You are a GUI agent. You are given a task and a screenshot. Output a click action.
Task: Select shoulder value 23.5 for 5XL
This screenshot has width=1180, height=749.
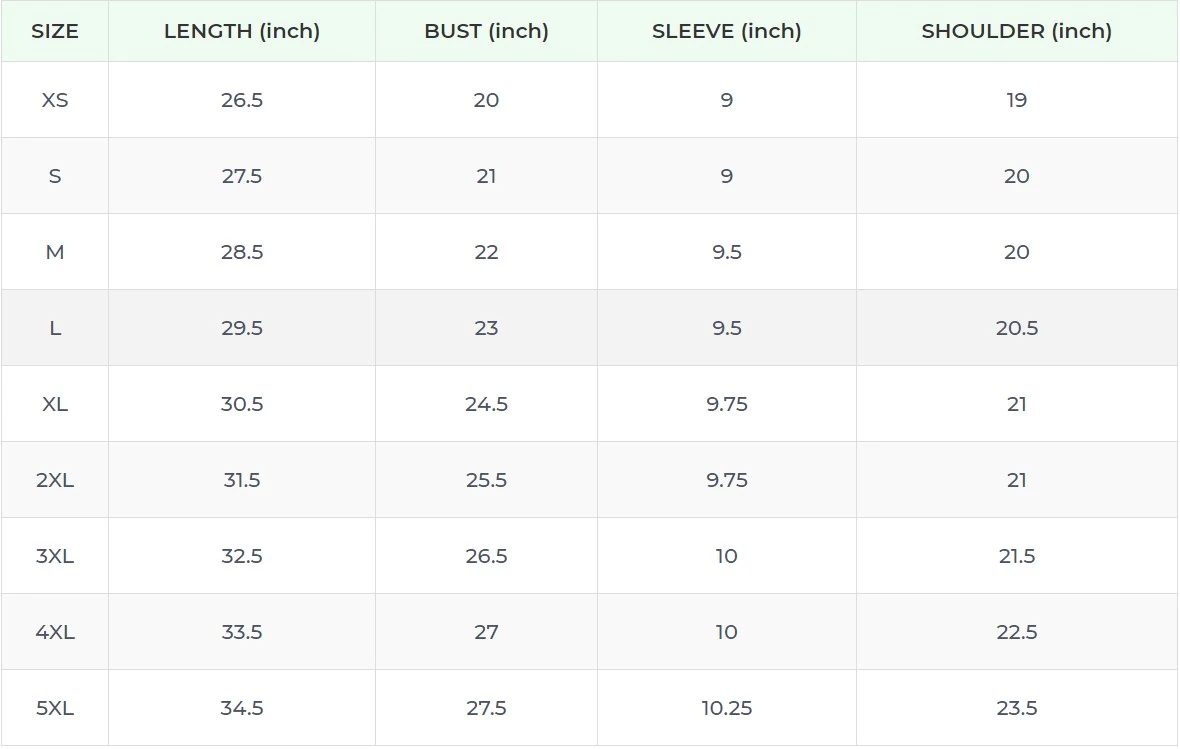click(x=1016, y=708)
